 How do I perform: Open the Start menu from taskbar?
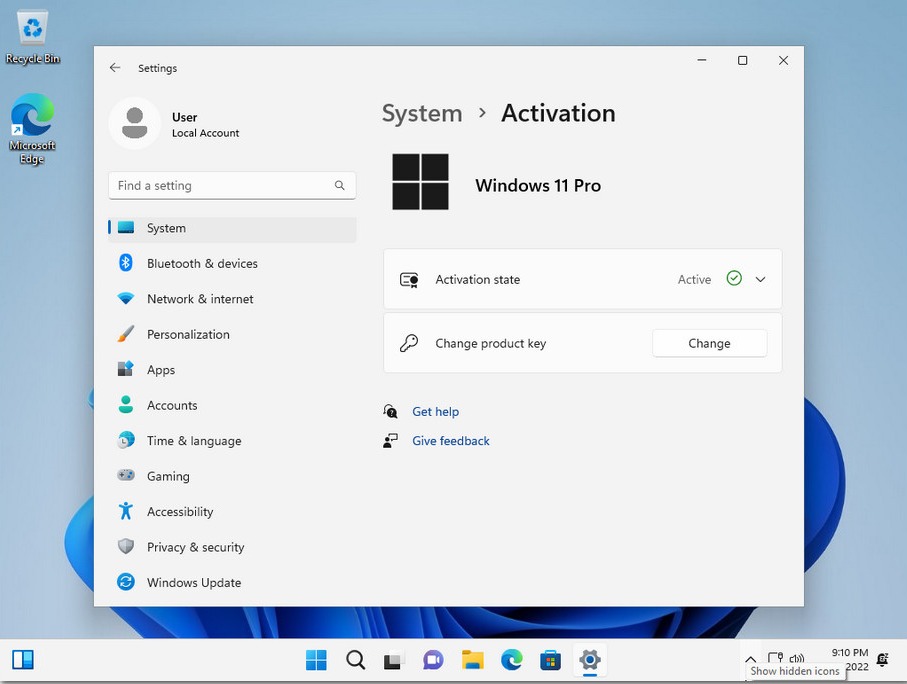pos(316,659)
